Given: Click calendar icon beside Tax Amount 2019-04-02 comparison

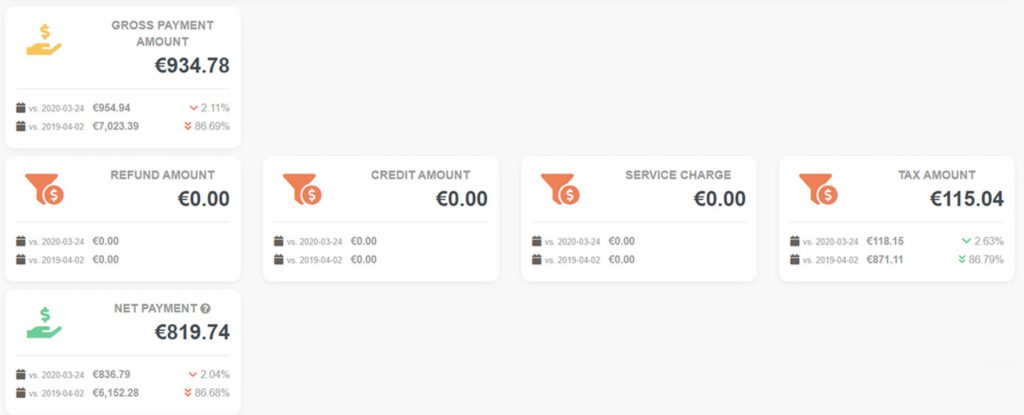Looking at the screenshot, I should coord(795,259).
